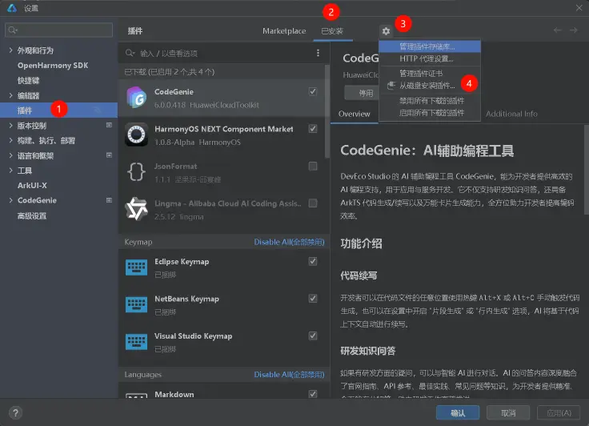Image resolution: width=589 pixels, height=426 pixels.
Task: Expand the CodeGenie settings node
Action: 11,200
